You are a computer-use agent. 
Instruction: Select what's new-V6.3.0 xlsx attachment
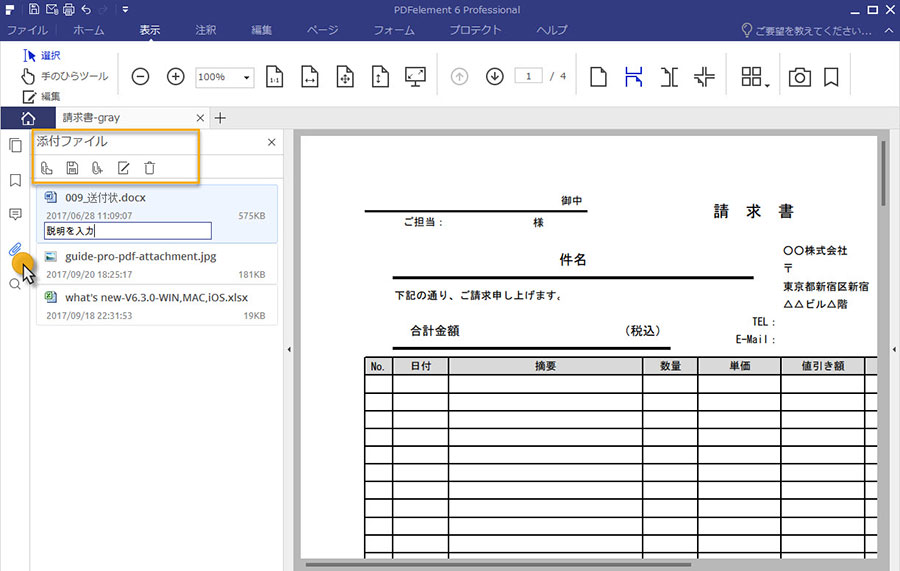point(157,306)
